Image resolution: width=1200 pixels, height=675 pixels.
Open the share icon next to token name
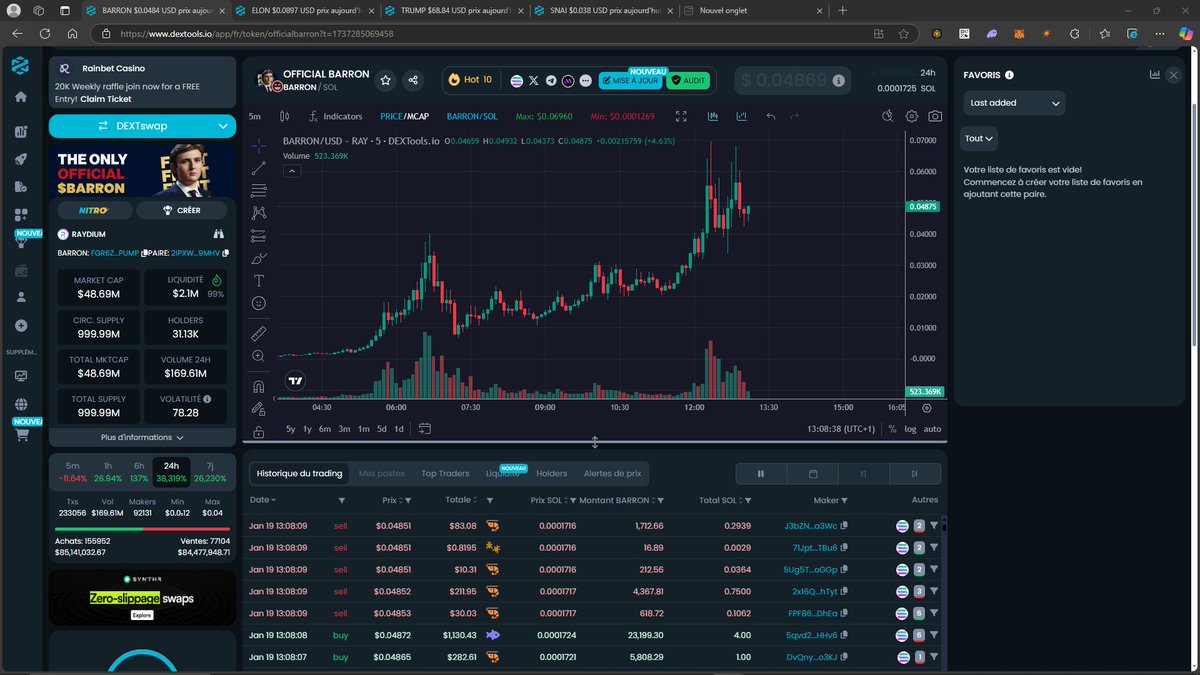pyautogui.click(x=414, y=80)
